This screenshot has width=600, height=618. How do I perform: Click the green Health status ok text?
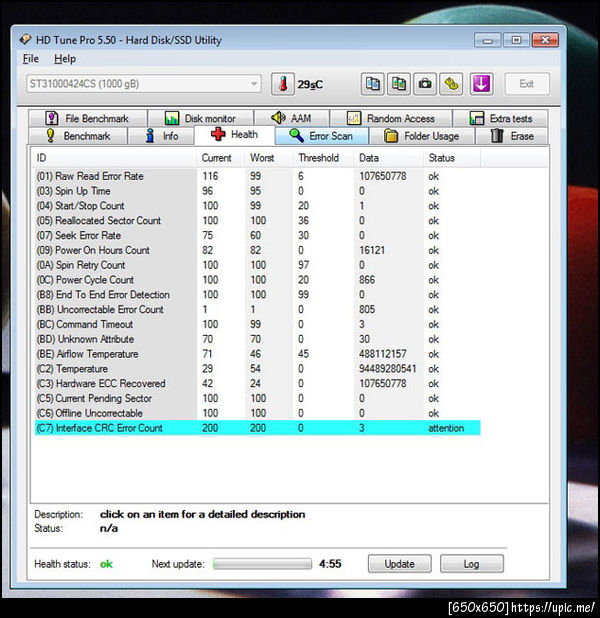click(106, 564)
